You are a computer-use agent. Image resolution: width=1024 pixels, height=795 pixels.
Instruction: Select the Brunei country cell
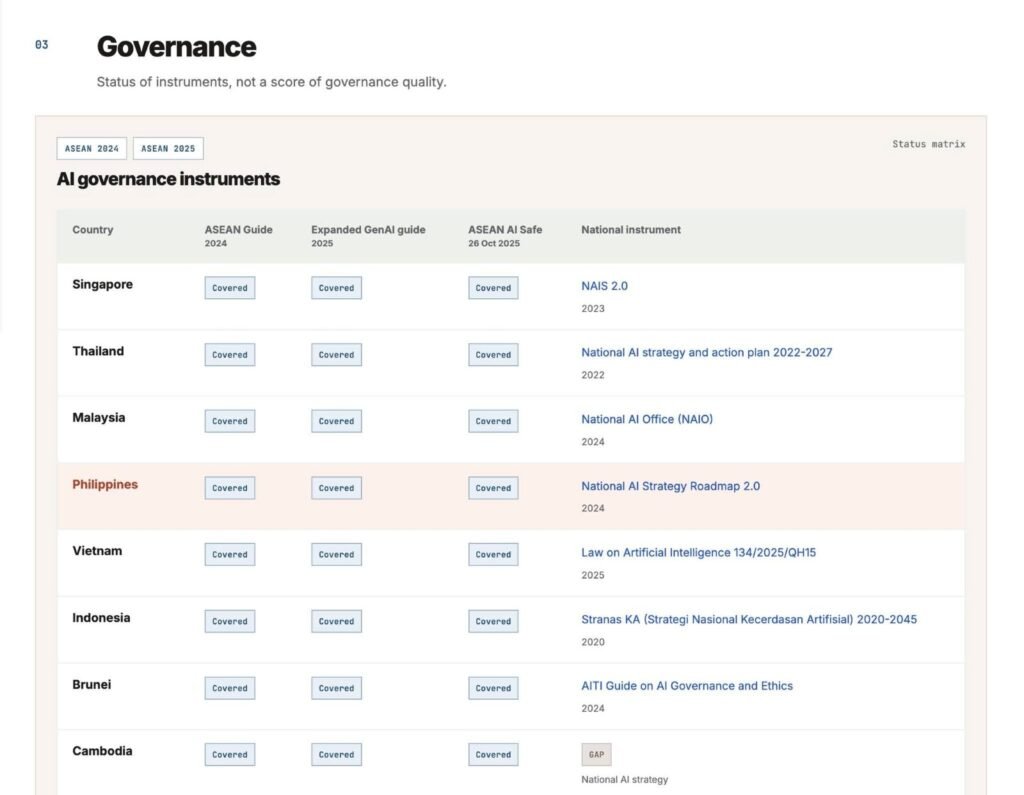tap(91, 685)
